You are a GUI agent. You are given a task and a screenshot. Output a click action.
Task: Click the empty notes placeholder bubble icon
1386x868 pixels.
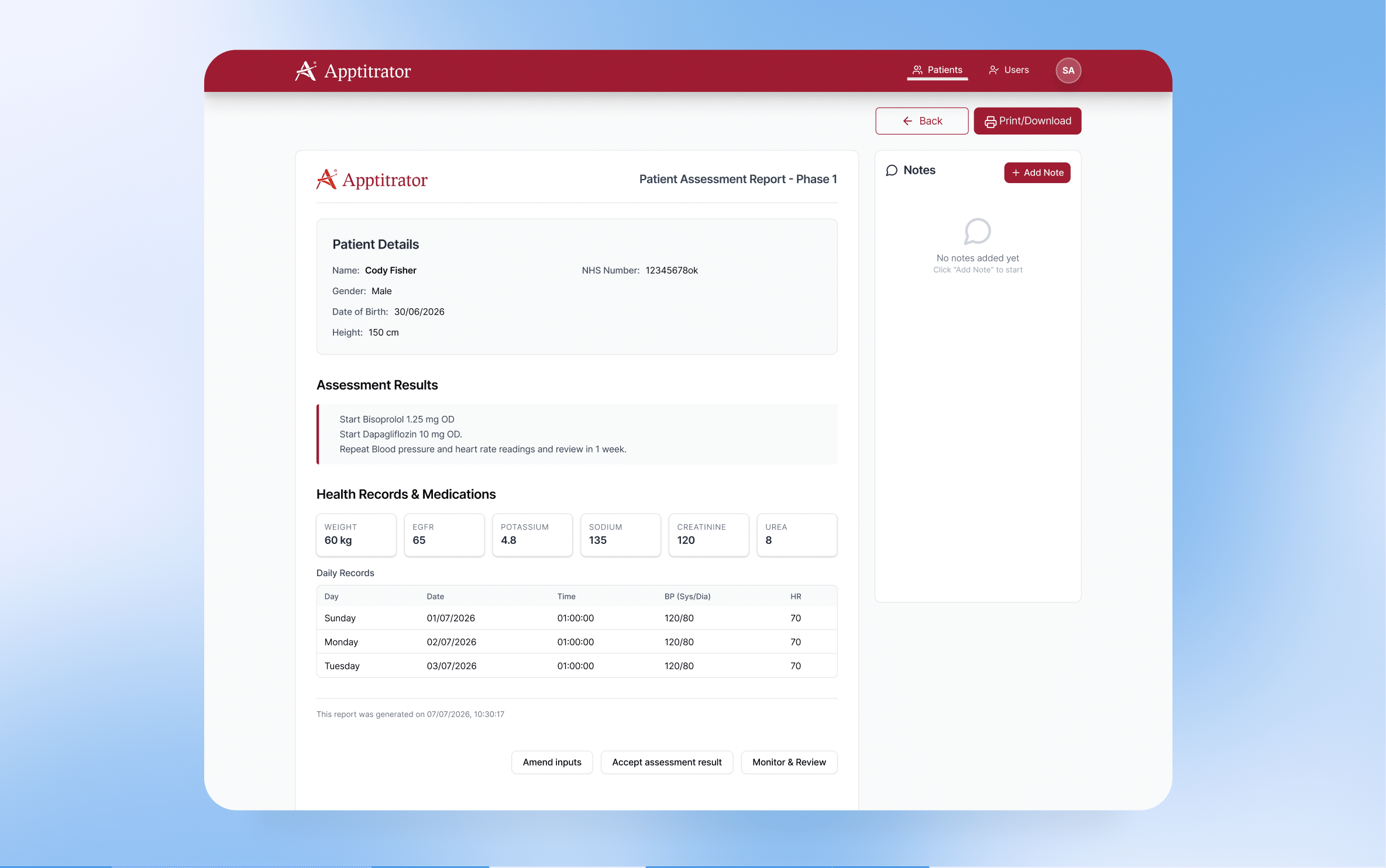(977, 232)
